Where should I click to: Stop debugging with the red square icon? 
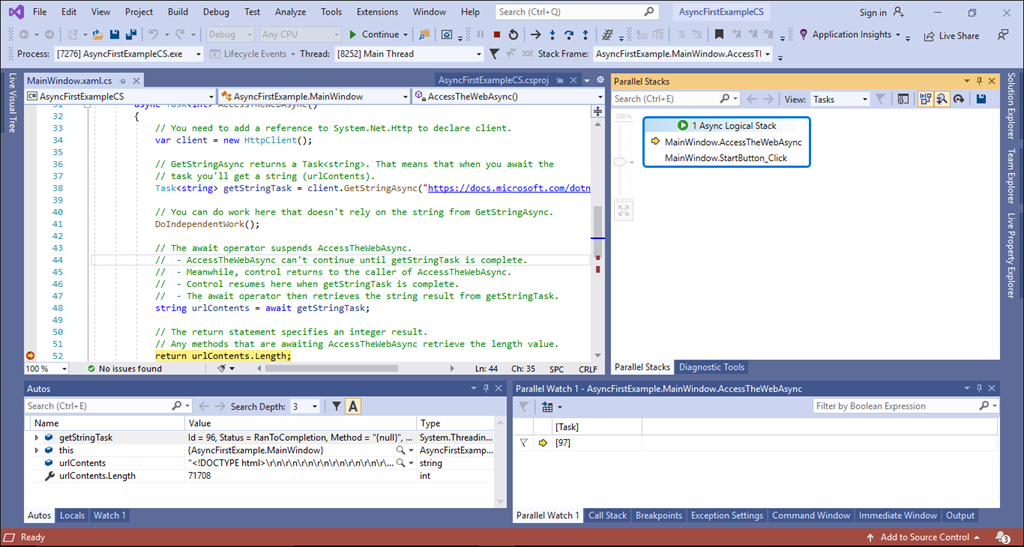(x=496, y=34)
